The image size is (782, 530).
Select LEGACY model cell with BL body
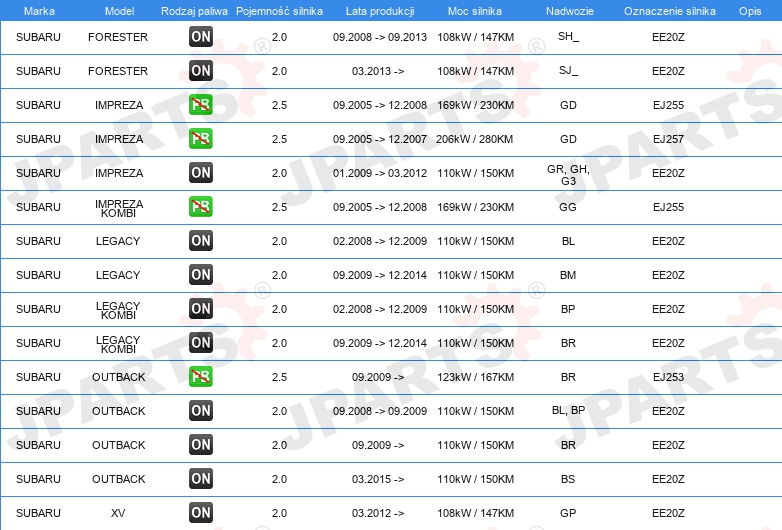(x=118, y=241)
